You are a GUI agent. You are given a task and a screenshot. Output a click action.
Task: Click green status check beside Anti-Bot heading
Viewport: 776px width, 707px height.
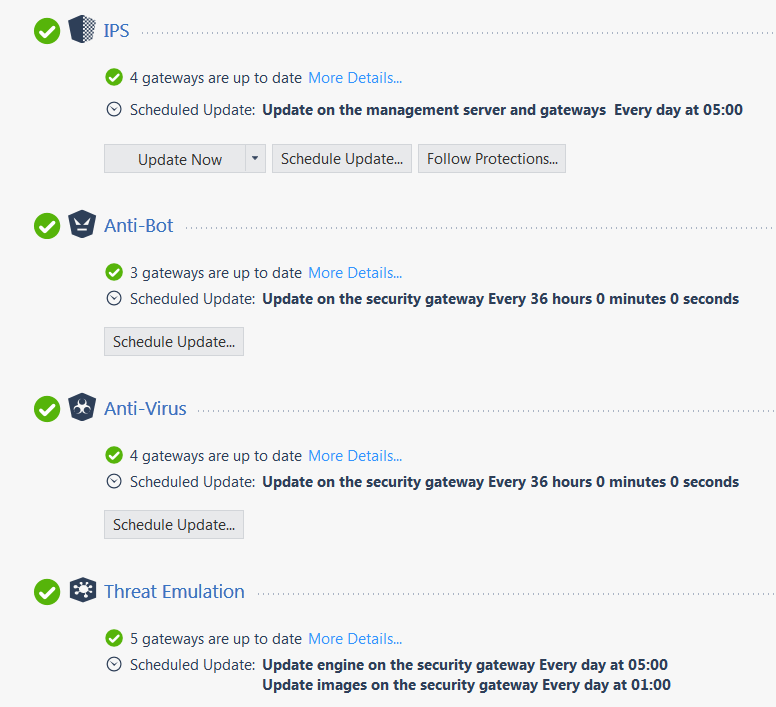(47, 226)
